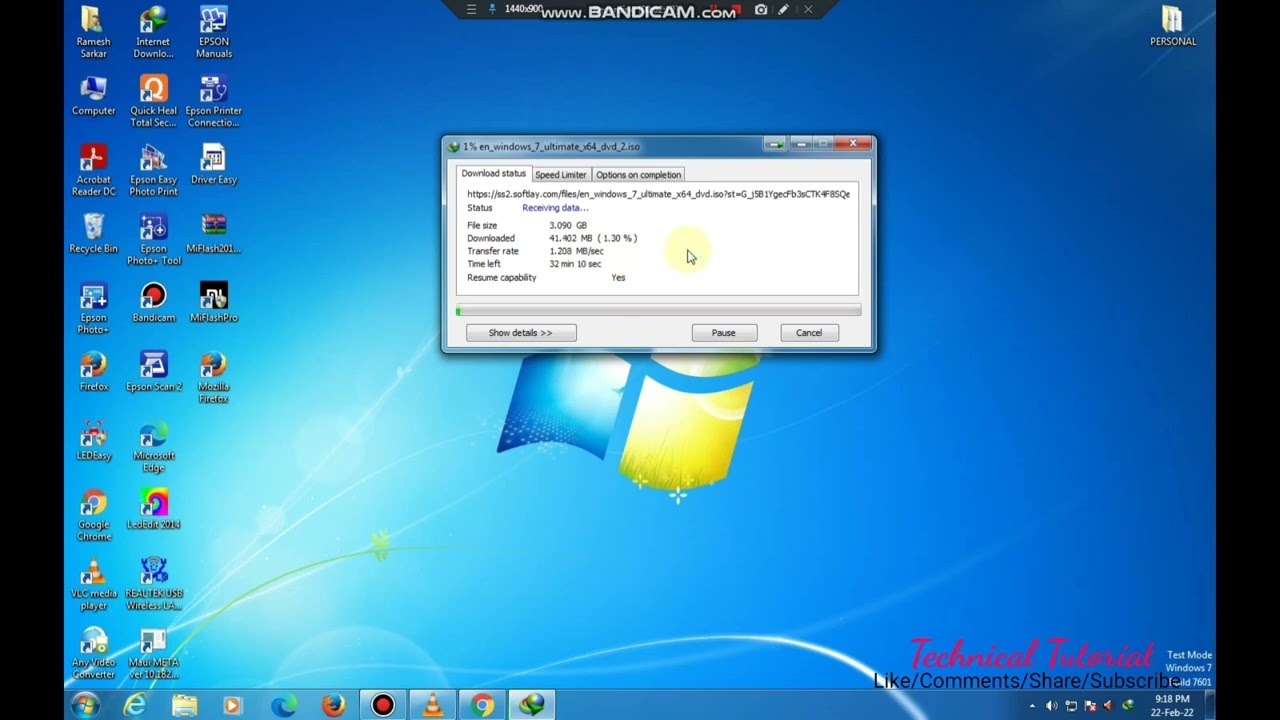Image resolution: width=1280 pixels, height=720 pixels.
Task: Open the Windows Start menu
Action: (85, 705)
